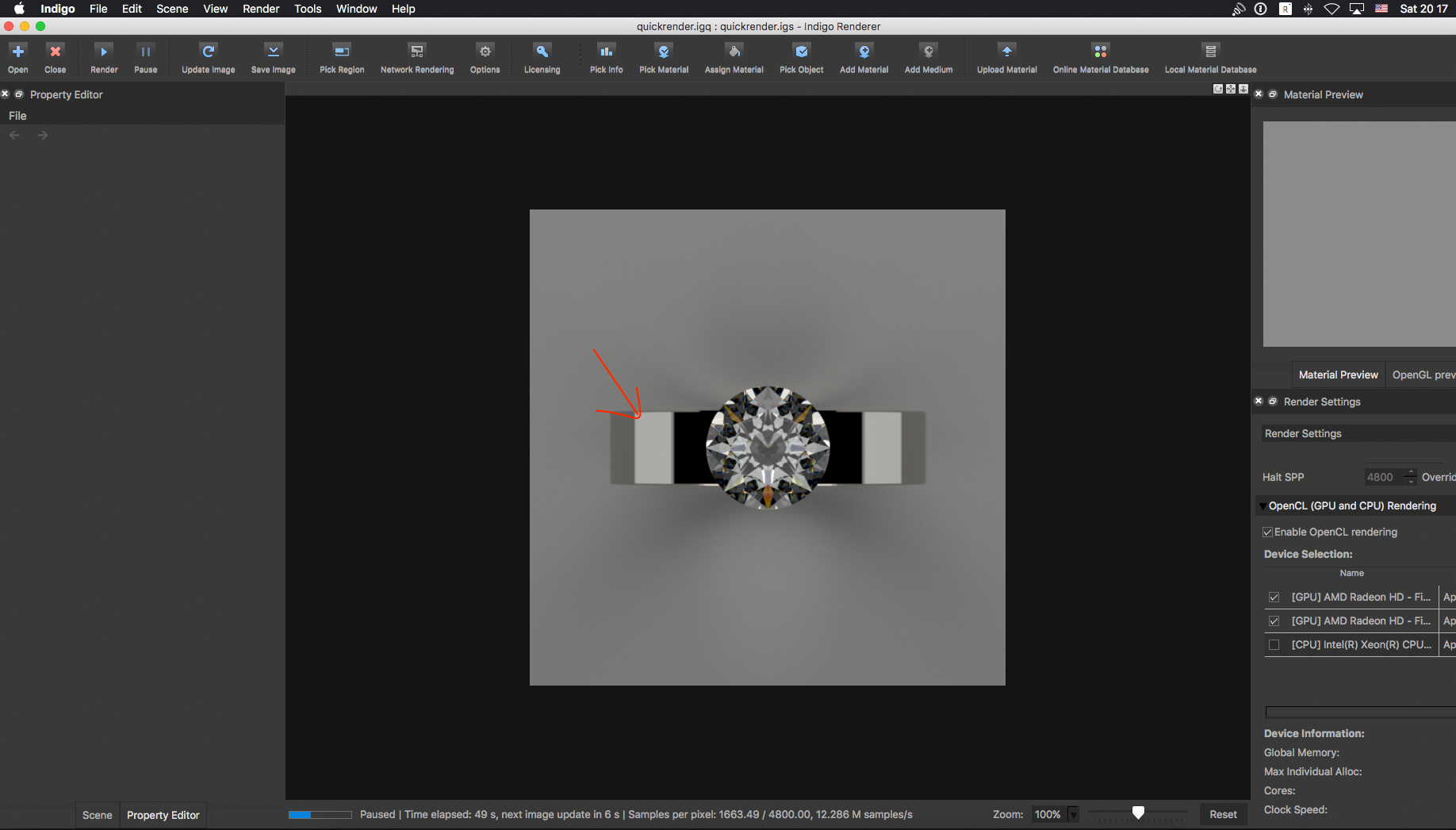
Task: Pause the current render
Action: (x=145, y=52)
